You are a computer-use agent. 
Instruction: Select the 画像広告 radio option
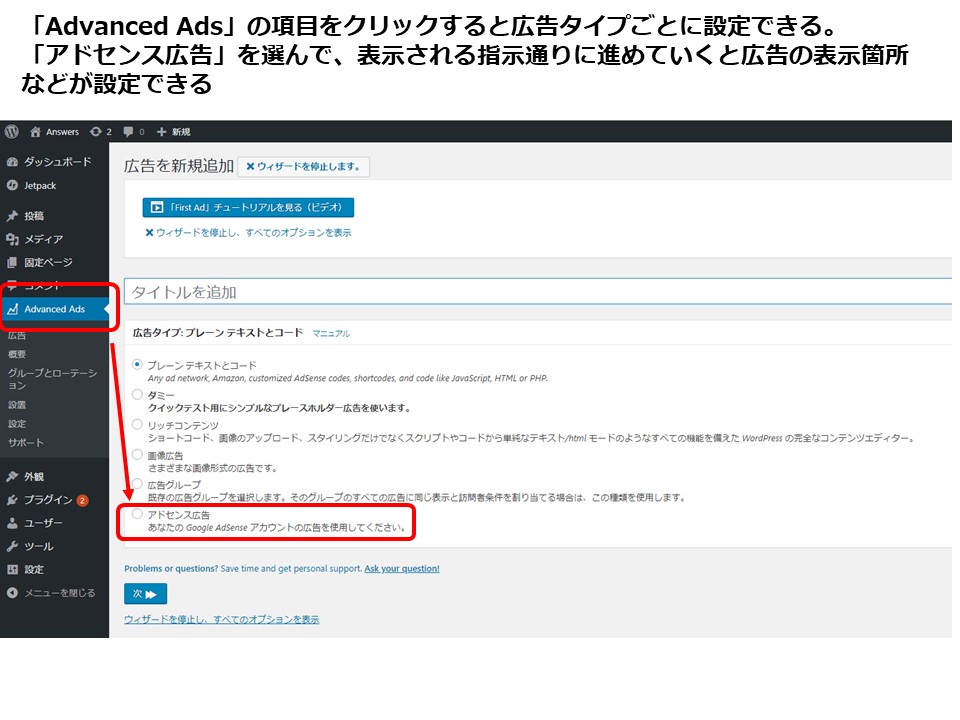(137, 454)
